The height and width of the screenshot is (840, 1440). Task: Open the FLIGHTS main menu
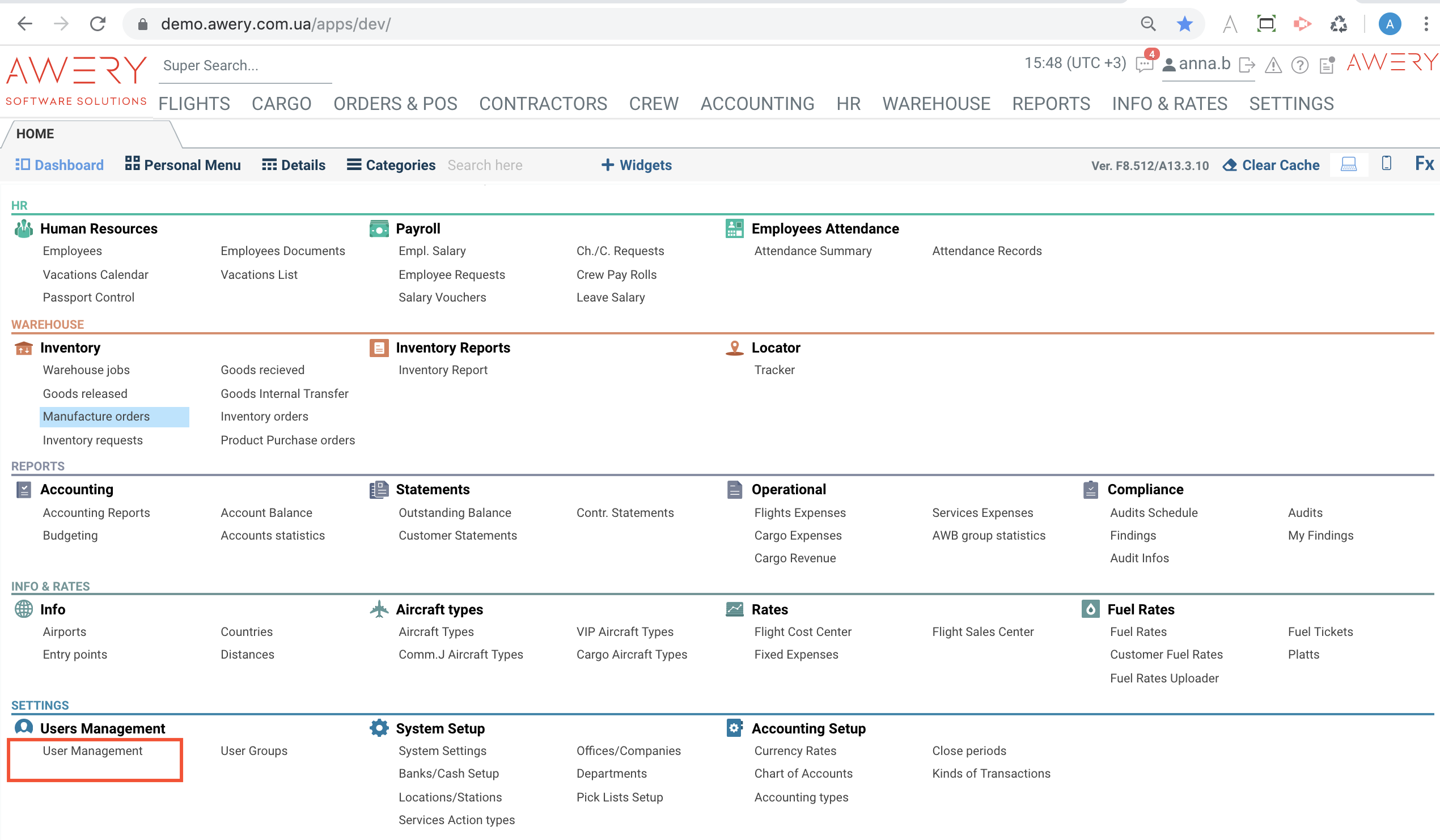pyautogui.click(x=194, y=103)
